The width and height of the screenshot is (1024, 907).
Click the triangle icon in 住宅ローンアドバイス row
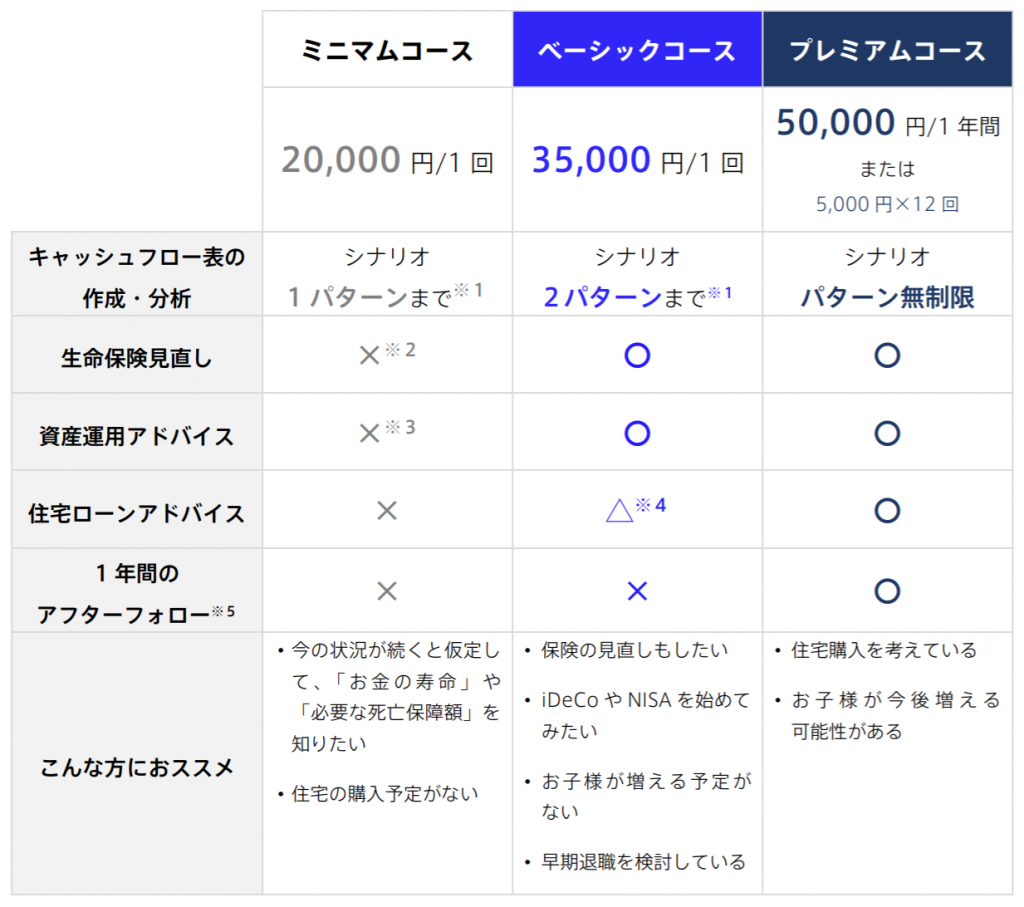(x=619, y=511)
